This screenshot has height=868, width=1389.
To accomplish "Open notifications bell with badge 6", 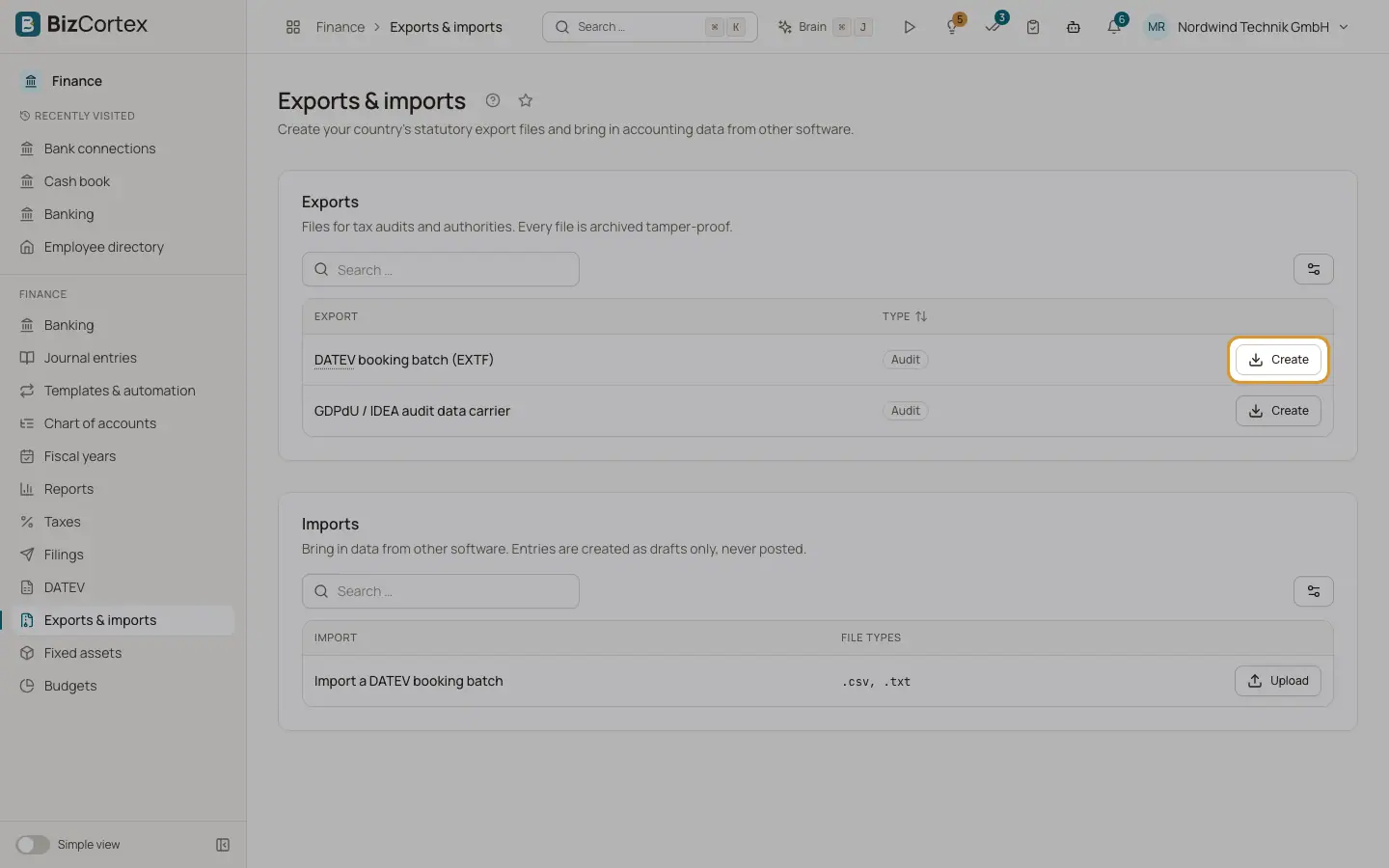I will (x=1114, y=27).
